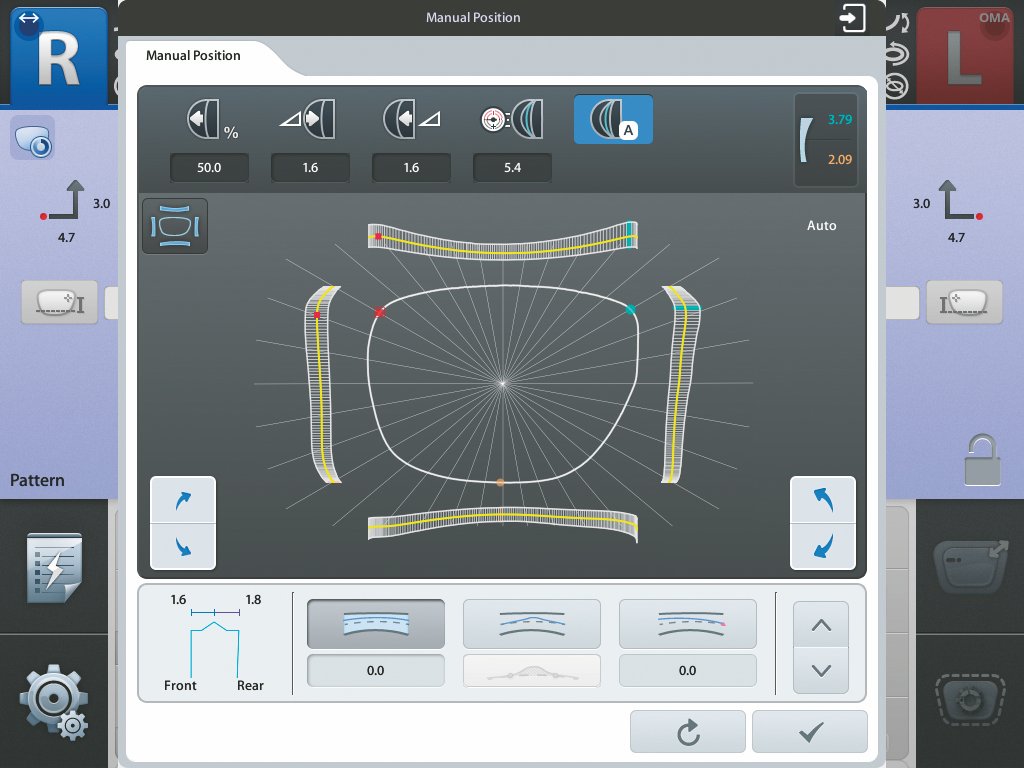Click the unlocked padlock icon
This screenshot has height=768, width=1024.
(982, 460)
